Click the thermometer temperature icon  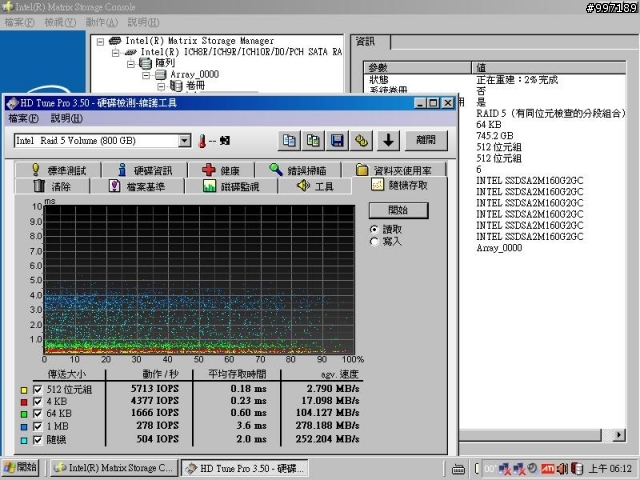click(x=202, y=141)
